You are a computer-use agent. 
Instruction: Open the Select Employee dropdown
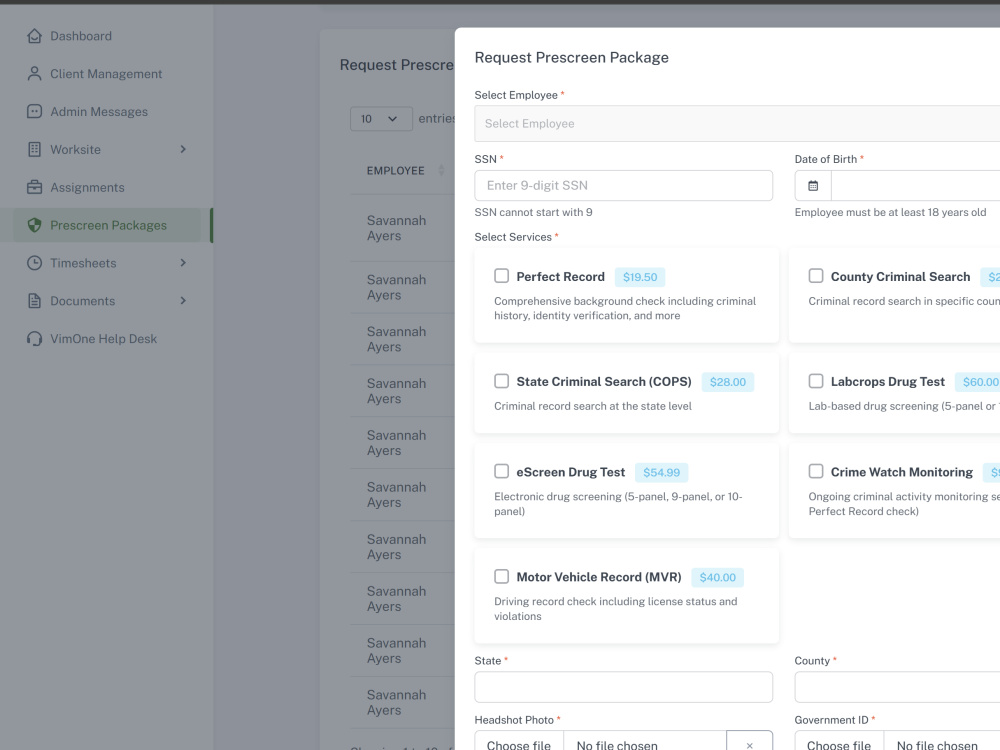737,124
